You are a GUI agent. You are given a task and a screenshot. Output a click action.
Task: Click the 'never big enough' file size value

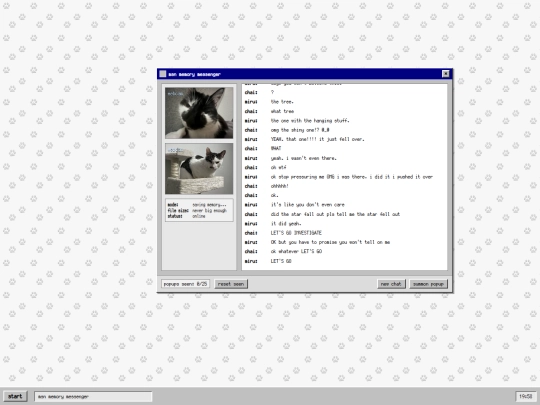(209, 210)
